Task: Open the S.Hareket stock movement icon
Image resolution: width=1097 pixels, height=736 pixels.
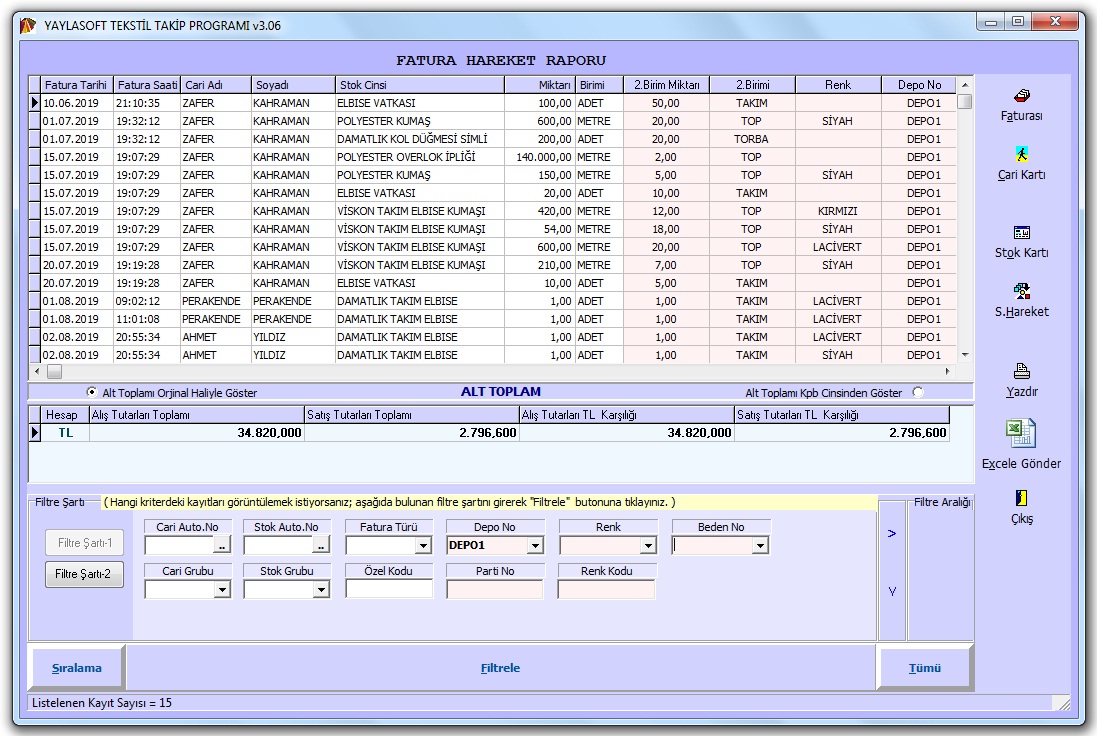Action: tap(1021, 291)
